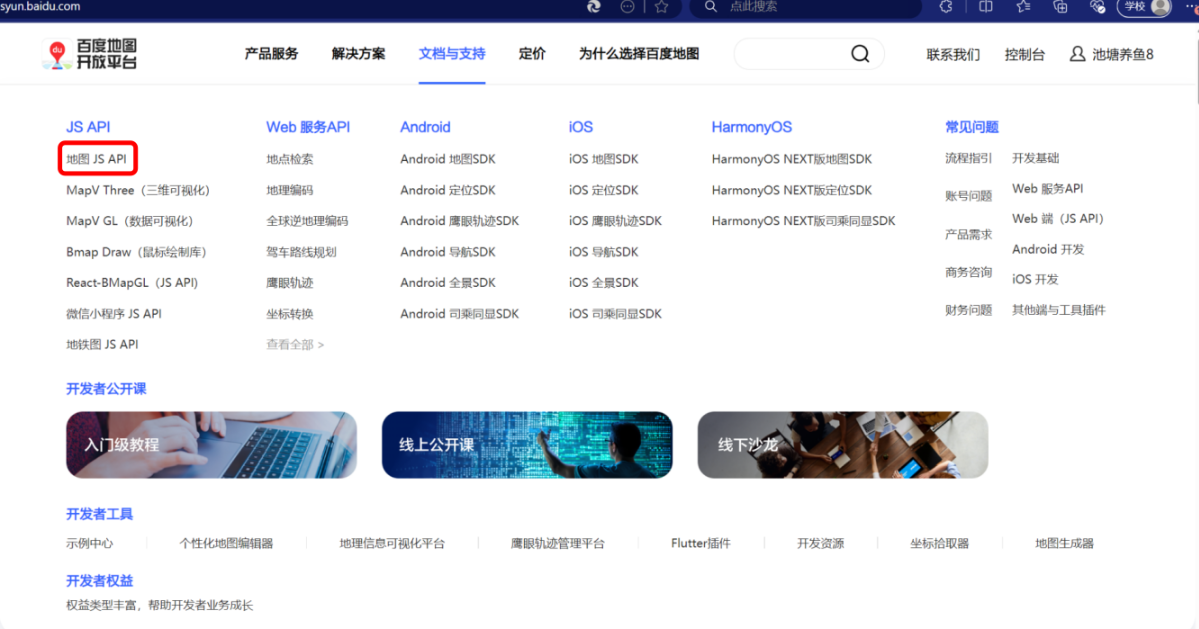Open iOS 全景SDK link

click(x=603, y=283)
